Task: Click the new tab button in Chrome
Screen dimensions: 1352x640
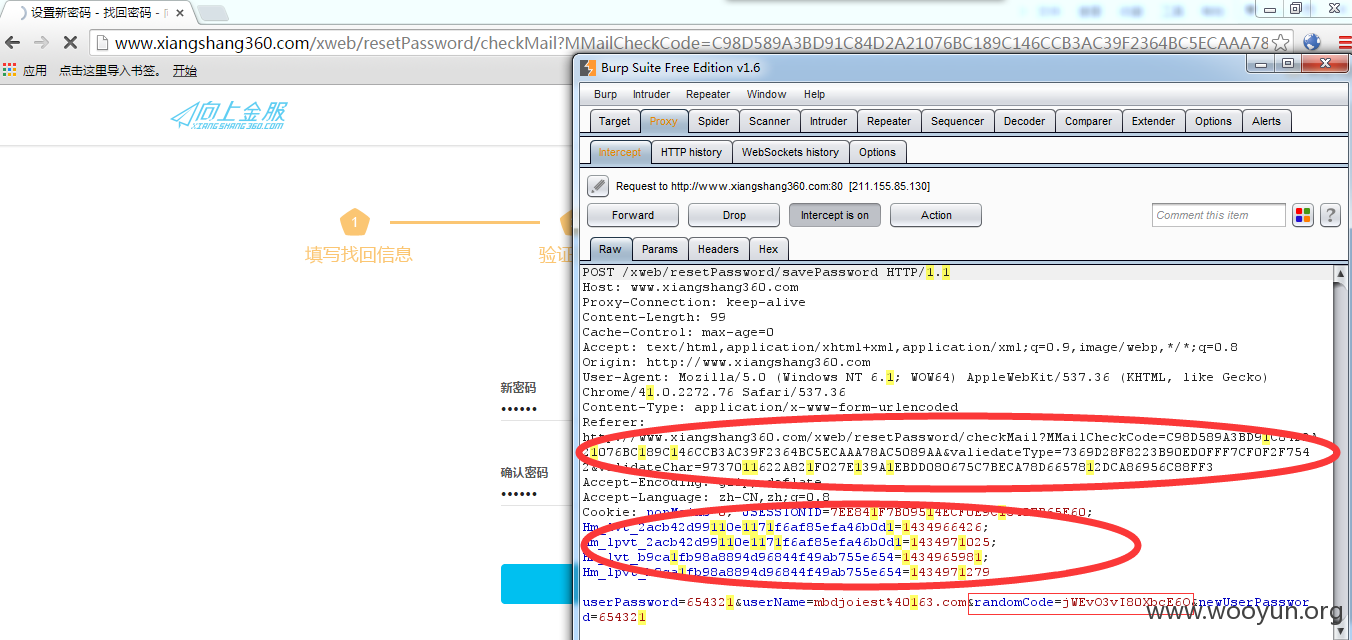Action: tap(211, 13)
